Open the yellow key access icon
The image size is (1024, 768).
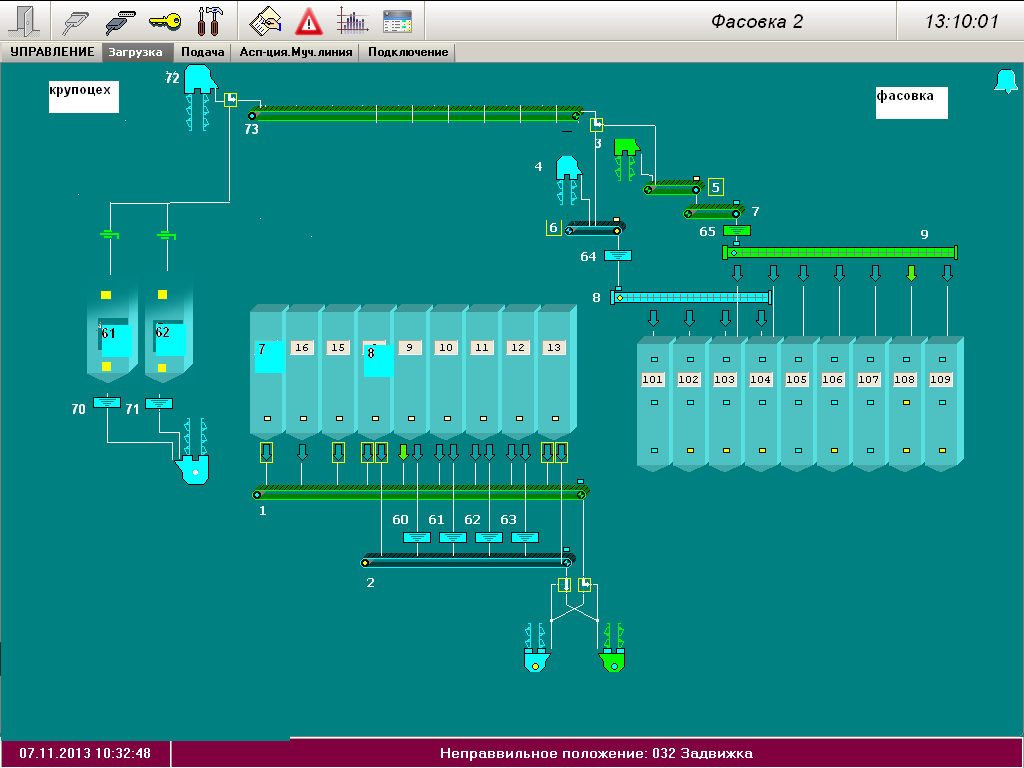(x=165, y=21)
